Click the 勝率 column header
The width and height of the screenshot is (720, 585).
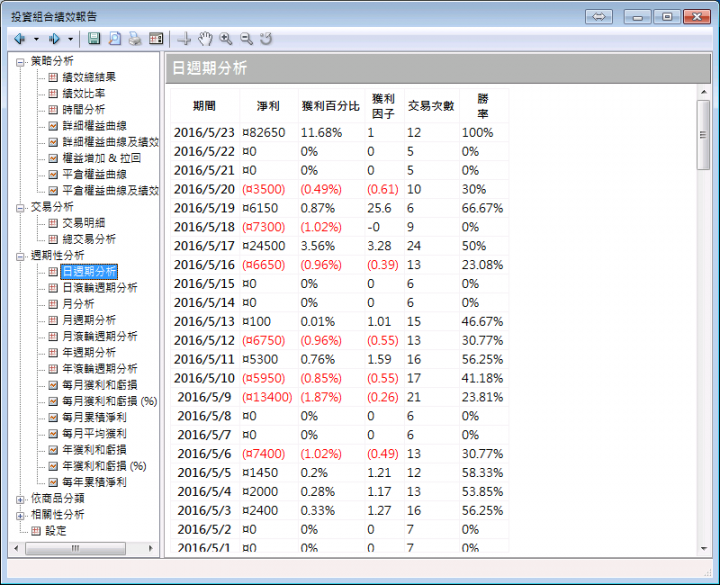coord(483,106)
